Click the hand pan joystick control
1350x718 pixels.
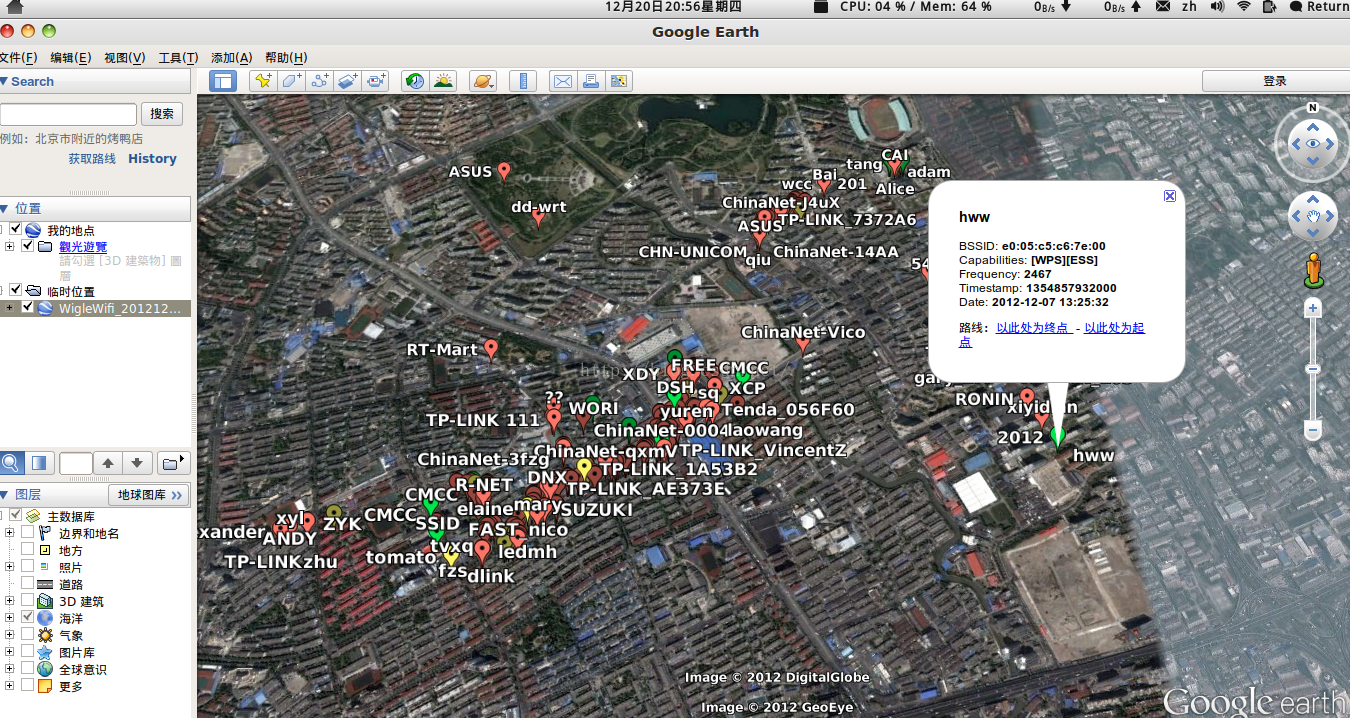(x=1312, y=216)
